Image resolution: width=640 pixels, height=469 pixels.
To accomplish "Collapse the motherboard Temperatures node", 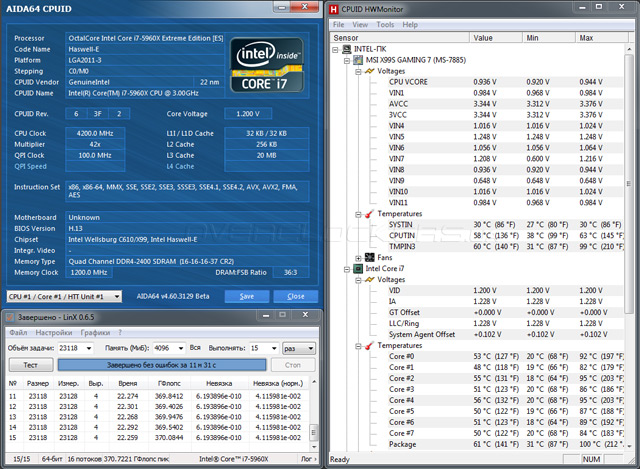I will (x=358, y=214).
